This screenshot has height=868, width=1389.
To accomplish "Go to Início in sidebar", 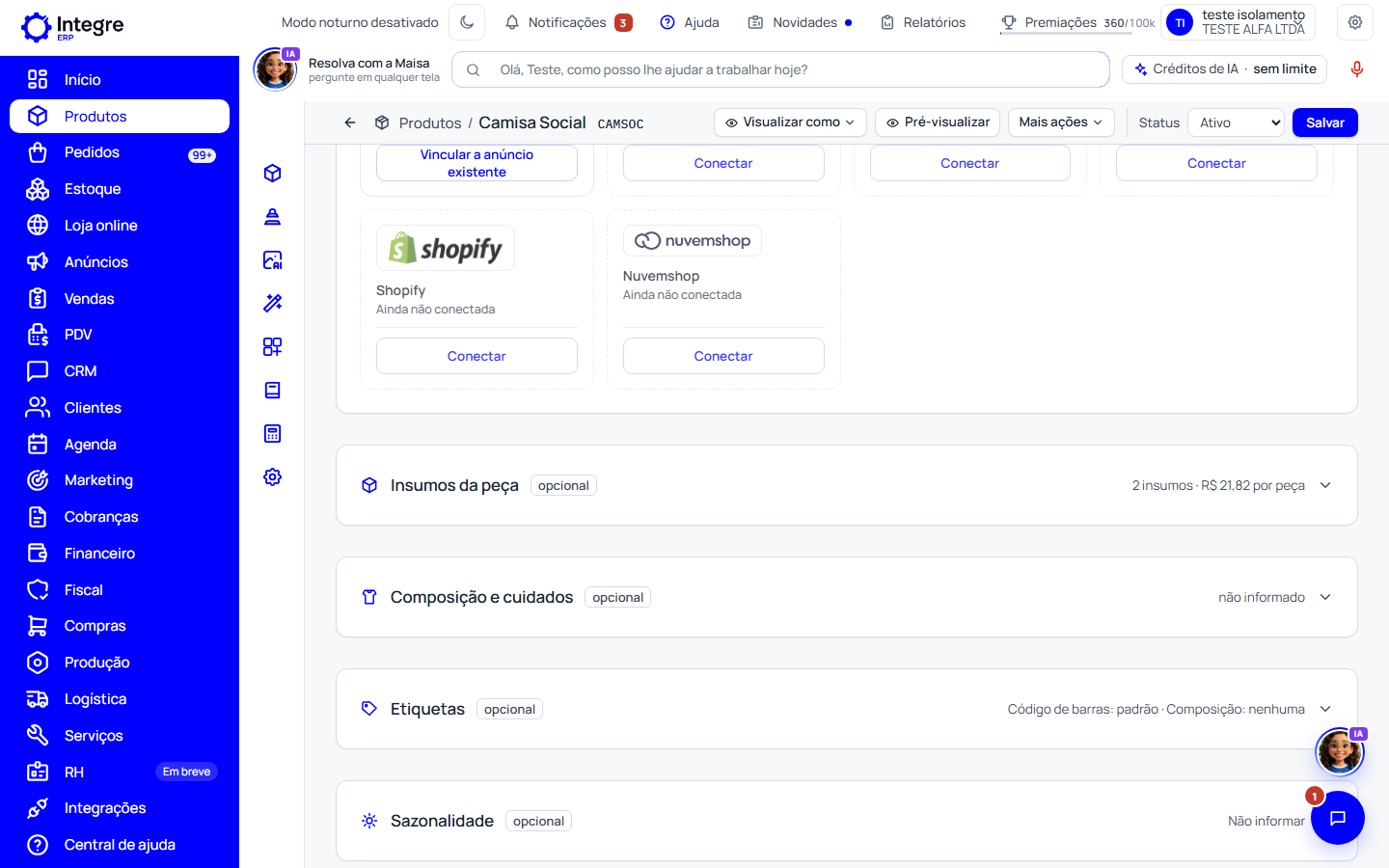I will tap(120, 79).
